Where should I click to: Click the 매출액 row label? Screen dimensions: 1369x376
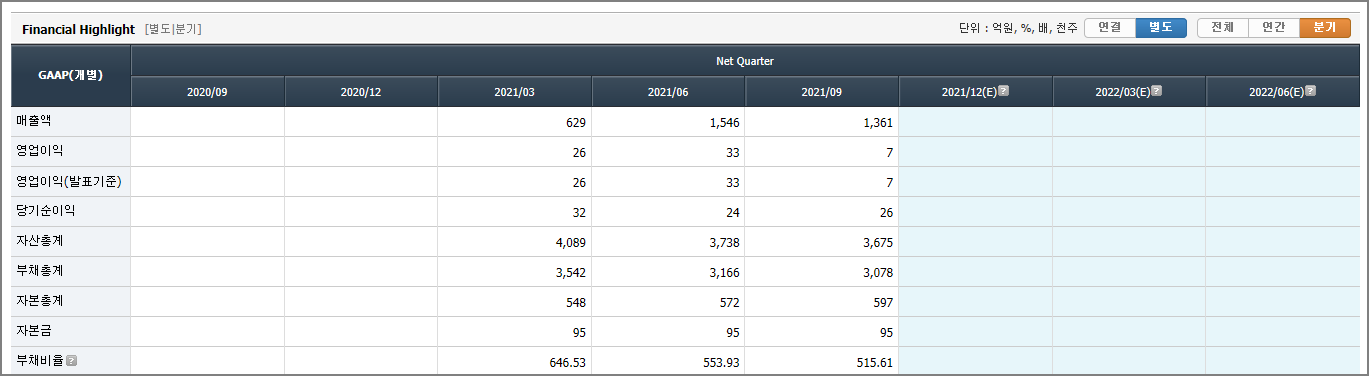pyautogui.click(x=35, y=121)
